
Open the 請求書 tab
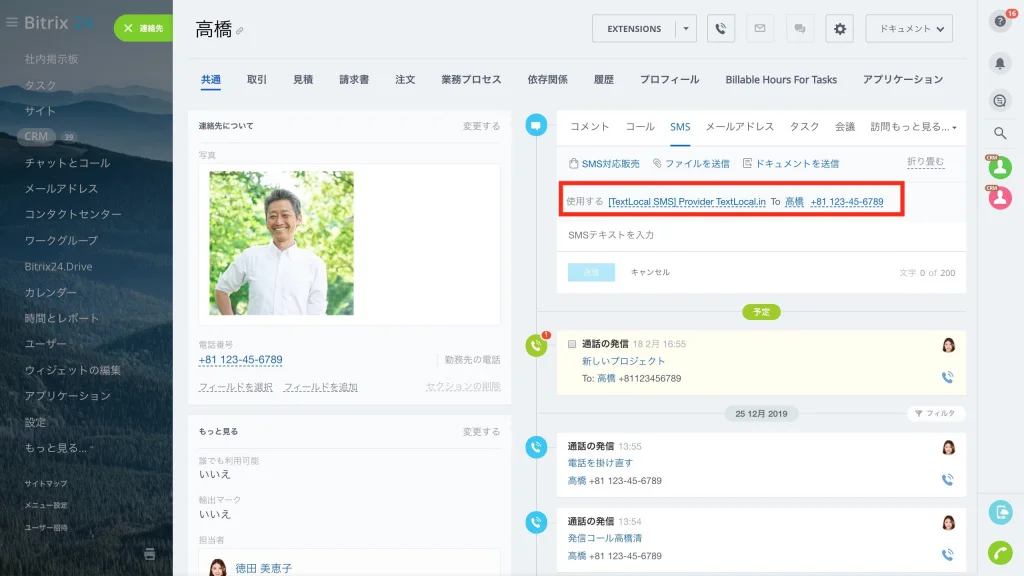(354, 80)
